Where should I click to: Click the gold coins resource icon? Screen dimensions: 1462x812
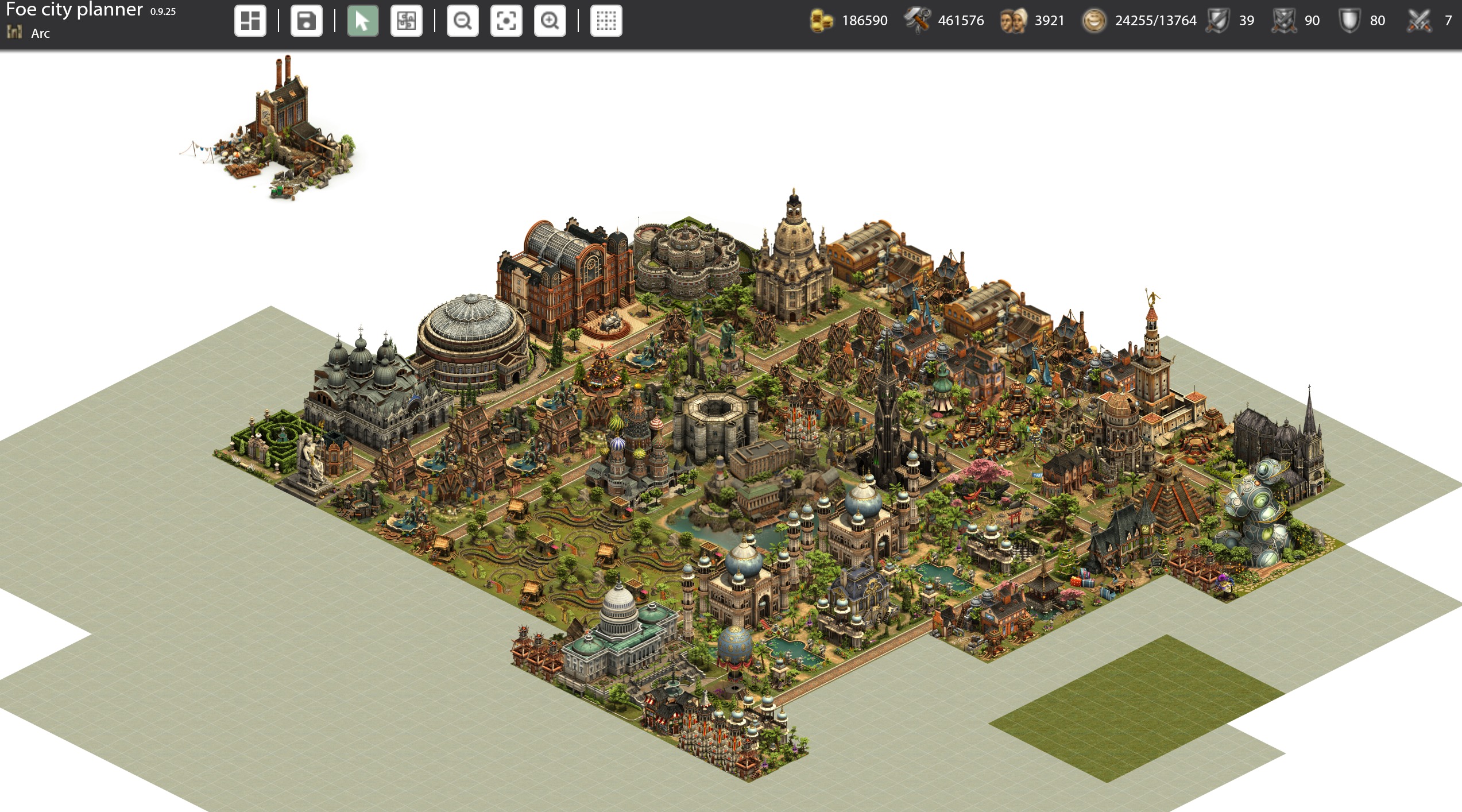(x=821, y=21)
